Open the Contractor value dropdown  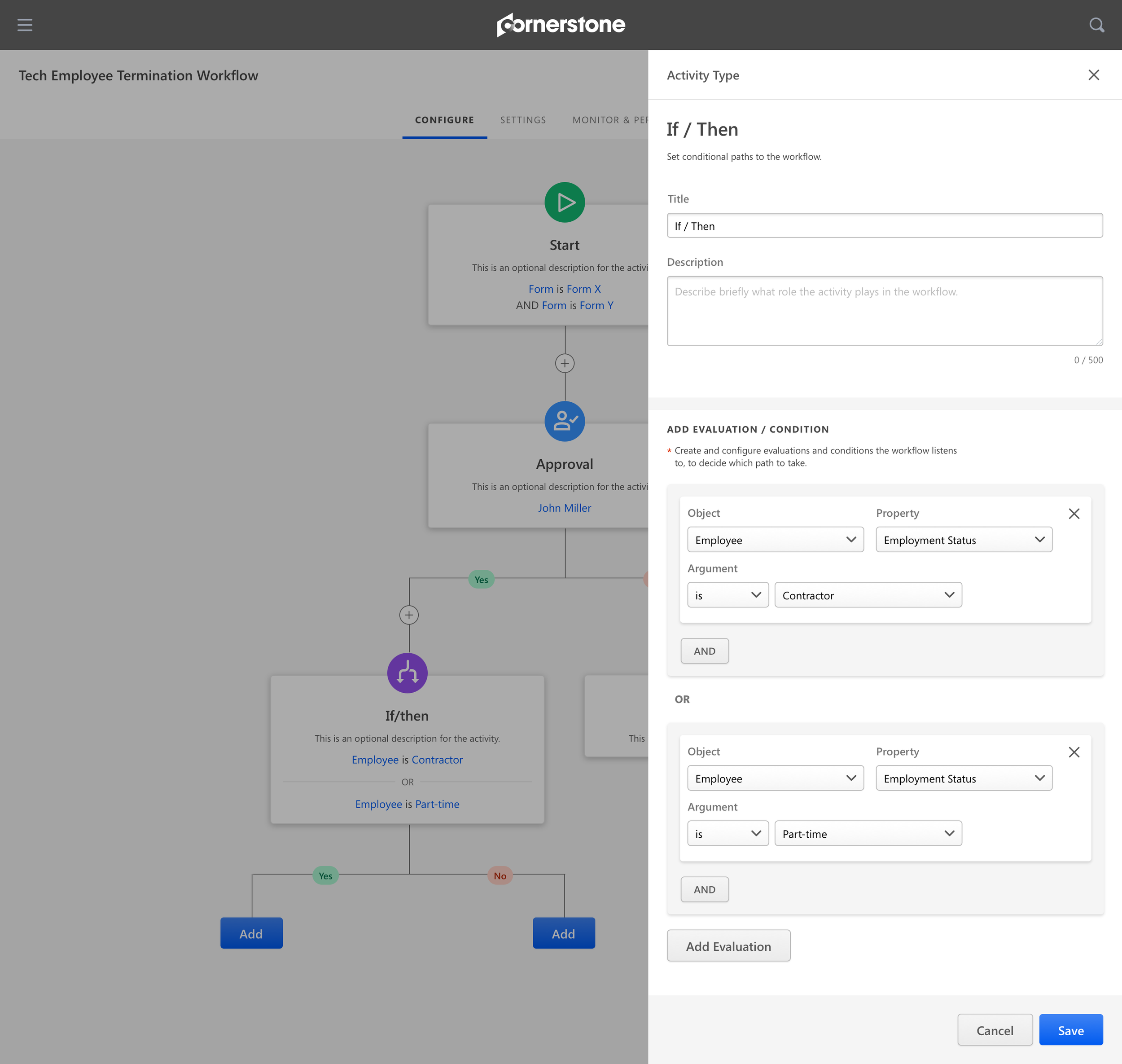click(x=868, y=595)
